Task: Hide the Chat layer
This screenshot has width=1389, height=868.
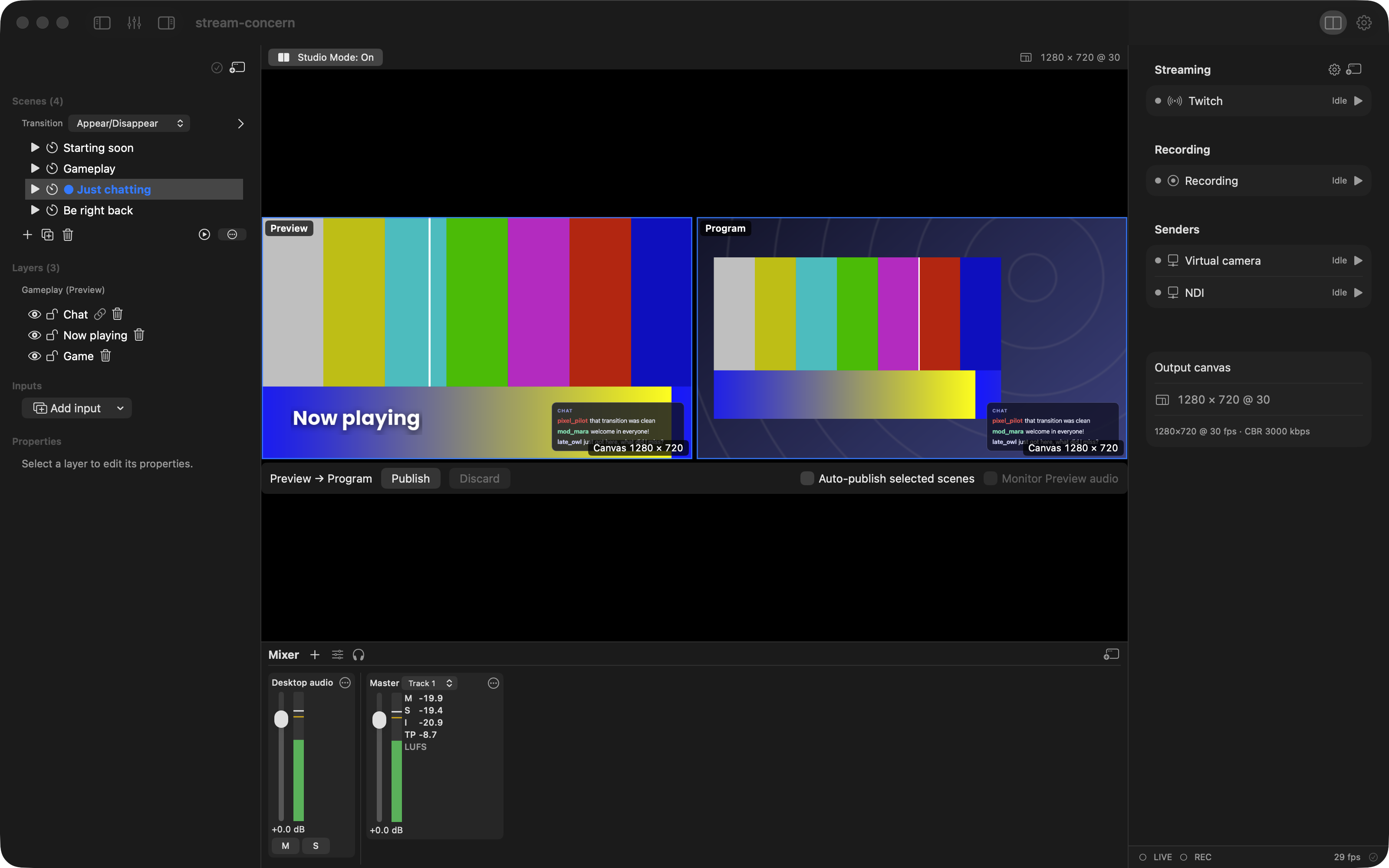Action: (x=34, y=314)
